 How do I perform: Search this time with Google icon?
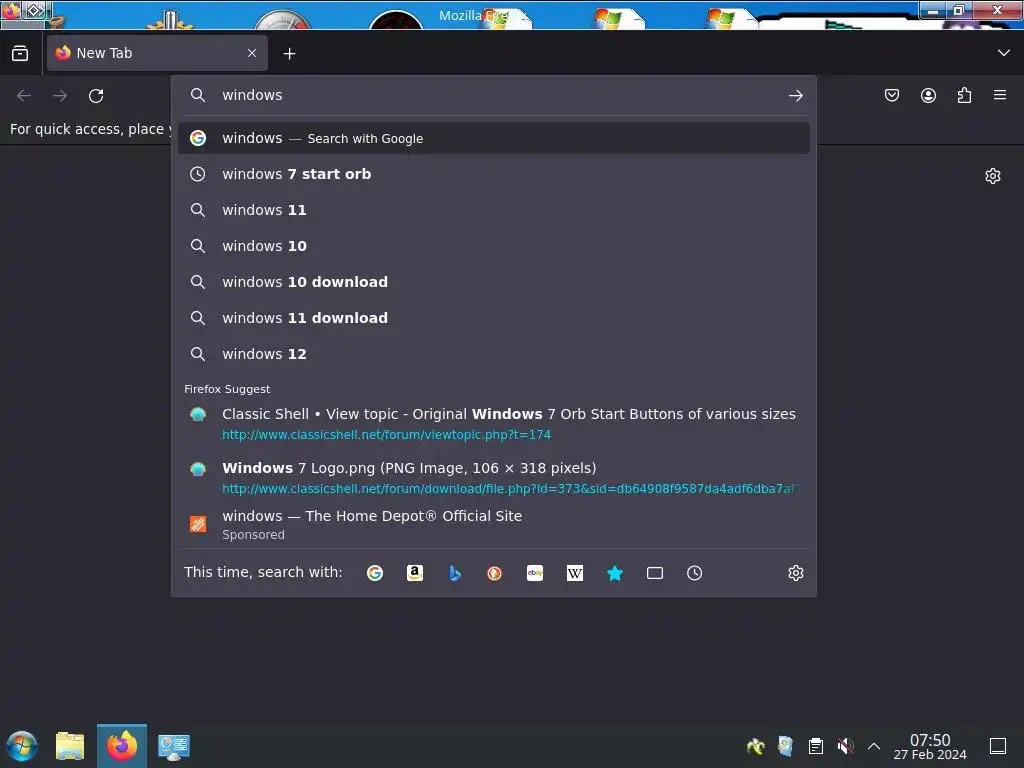[375, 573]
